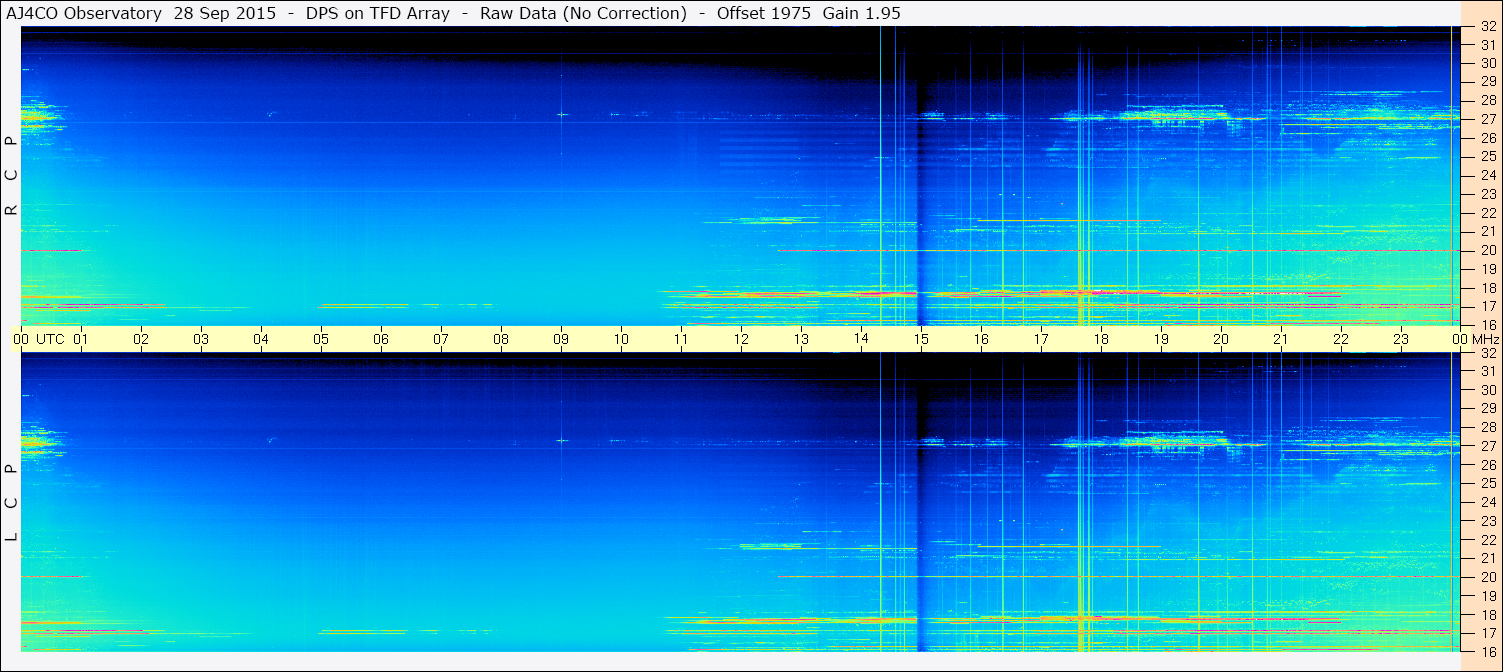
Task: Select hour marker 13 on time axis
Action: (801, 339)
